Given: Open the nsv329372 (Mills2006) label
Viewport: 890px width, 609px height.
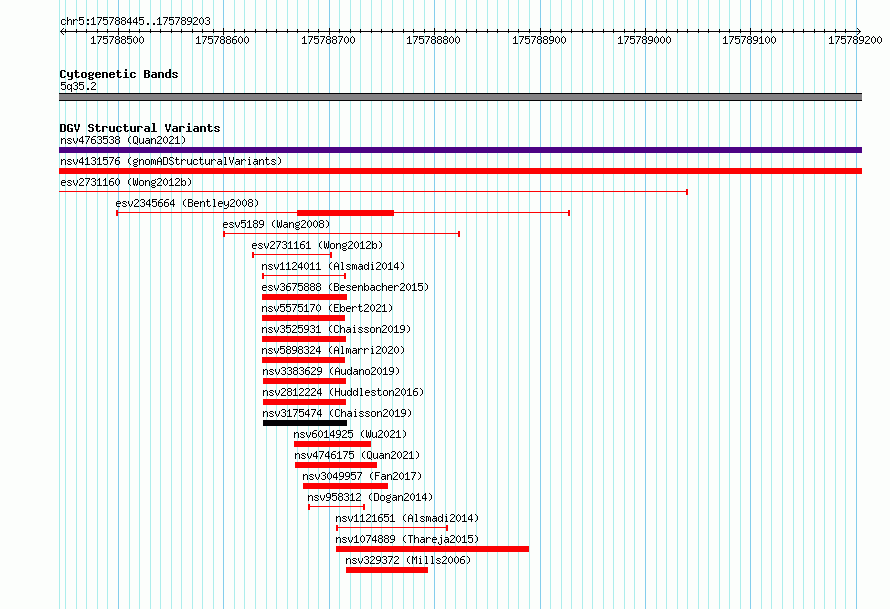Looking at the screenshot, I should click(x=408, y=560).
